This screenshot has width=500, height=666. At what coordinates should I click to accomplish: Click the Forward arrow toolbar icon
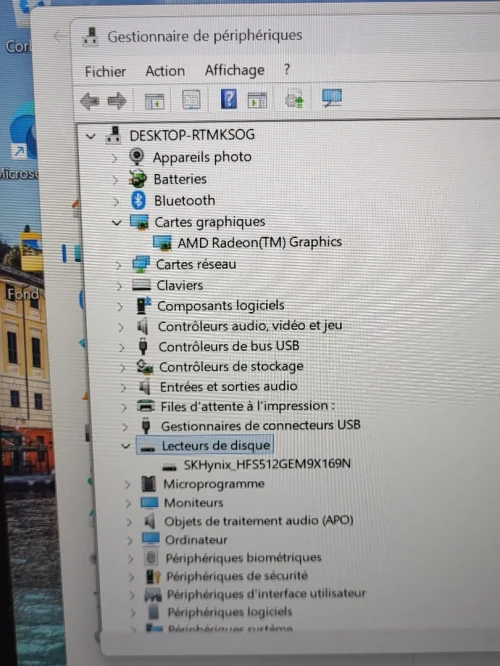[x=117, y=101]
